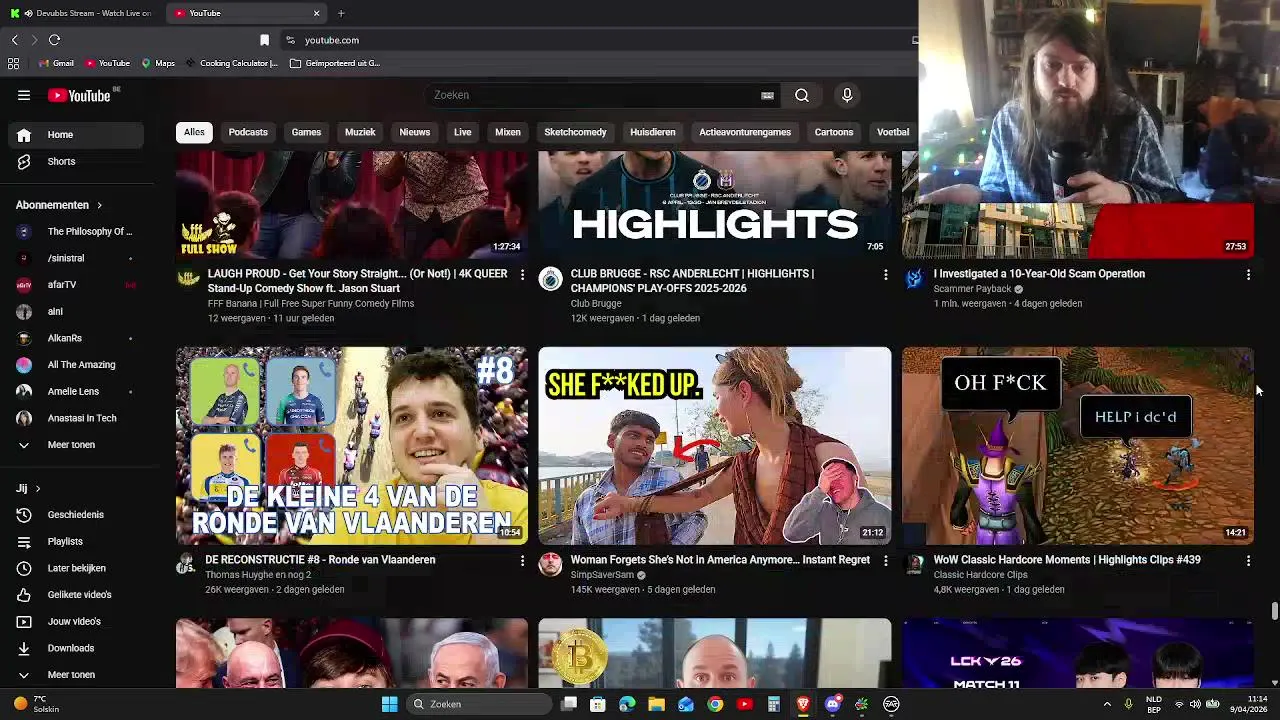This screenshot has height=720, width=1280.
Task: Open The Philosophy Of... subscription
Action: [76, 231]
